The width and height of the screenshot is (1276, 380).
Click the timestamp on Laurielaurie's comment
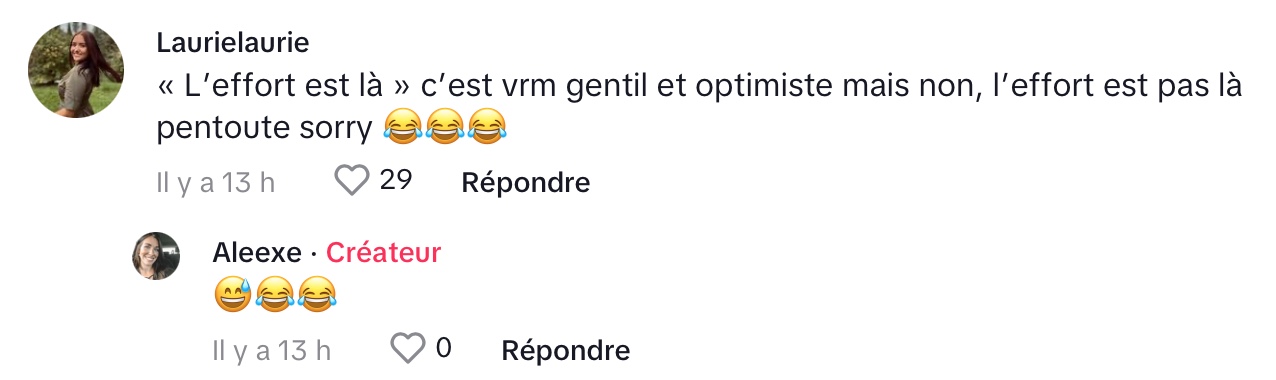(216, 183)
